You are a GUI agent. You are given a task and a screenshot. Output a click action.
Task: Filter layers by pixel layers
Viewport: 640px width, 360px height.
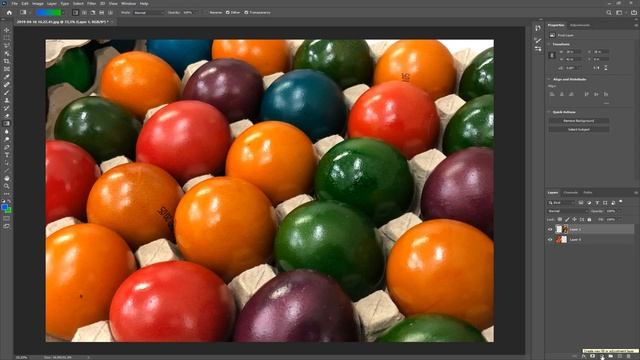[x=581, y=202]
